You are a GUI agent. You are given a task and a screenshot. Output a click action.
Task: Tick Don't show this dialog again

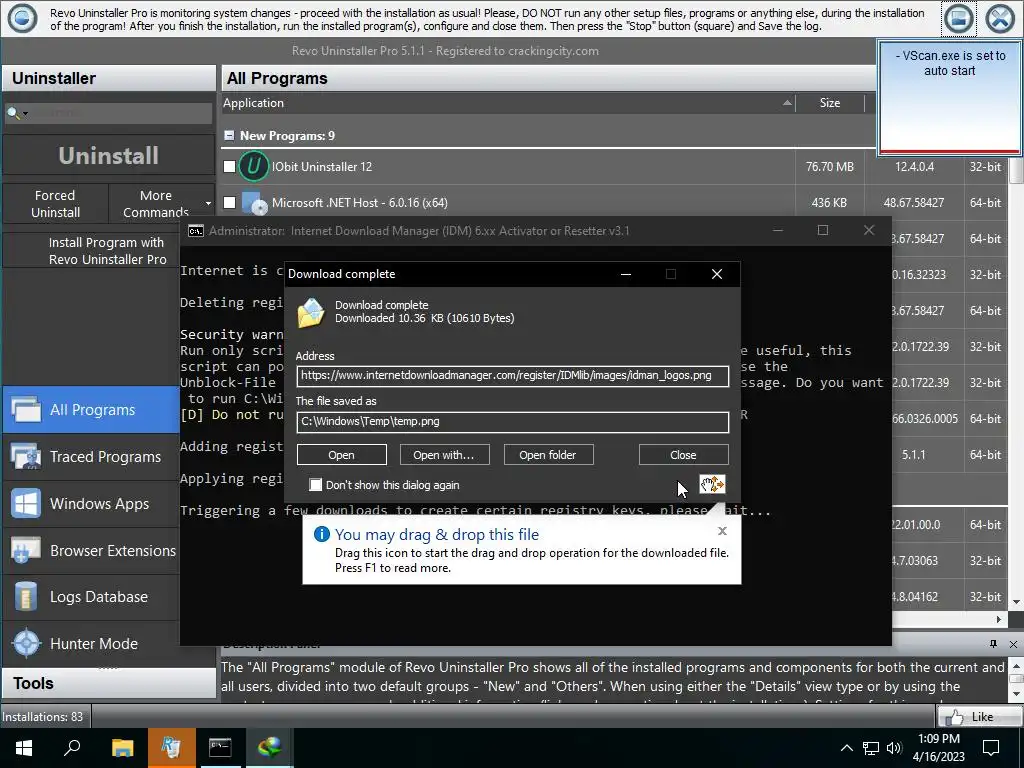315,485
